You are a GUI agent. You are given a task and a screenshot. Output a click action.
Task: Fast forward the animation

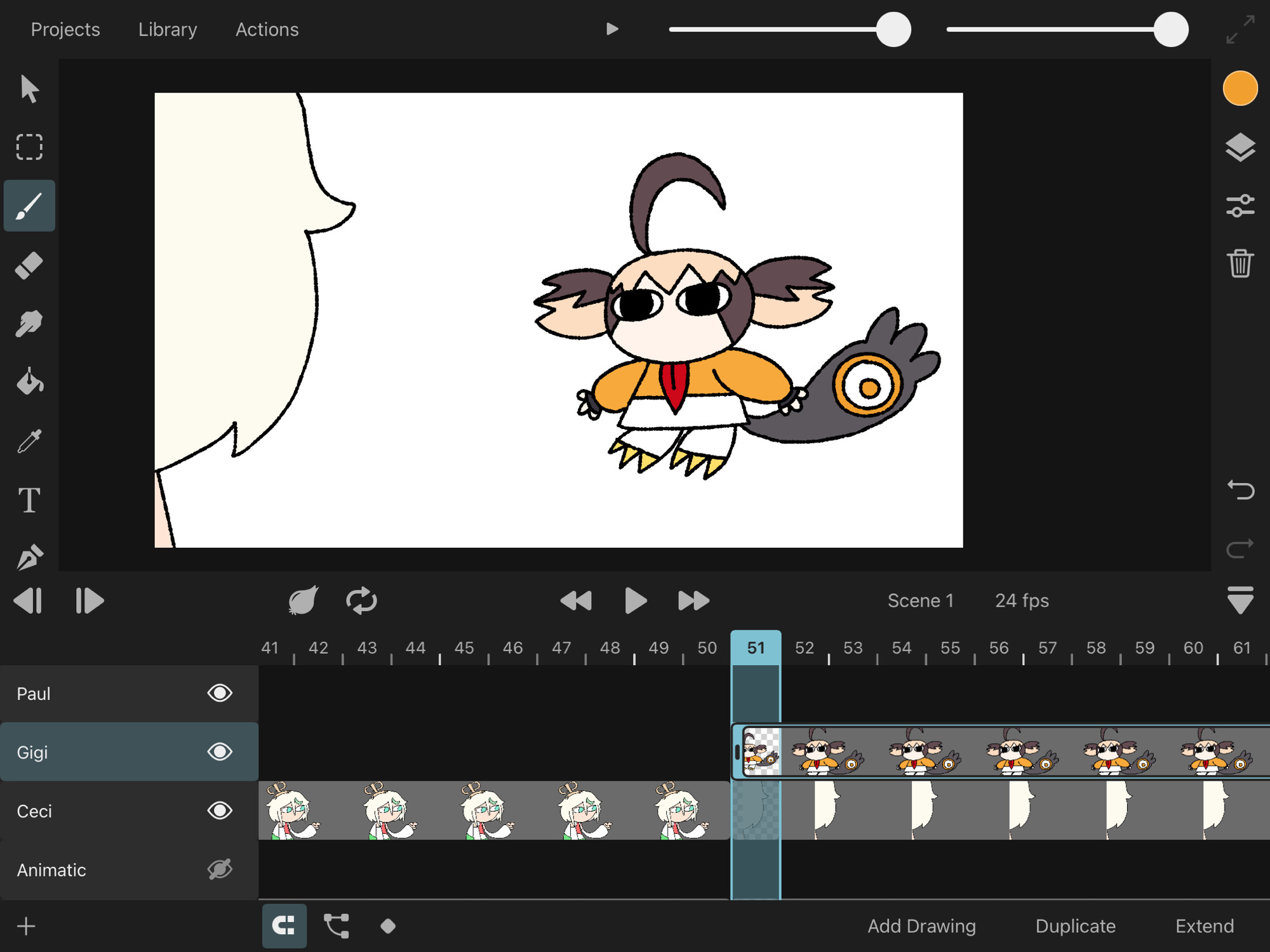pyautogui.click(x=693, y=600)
